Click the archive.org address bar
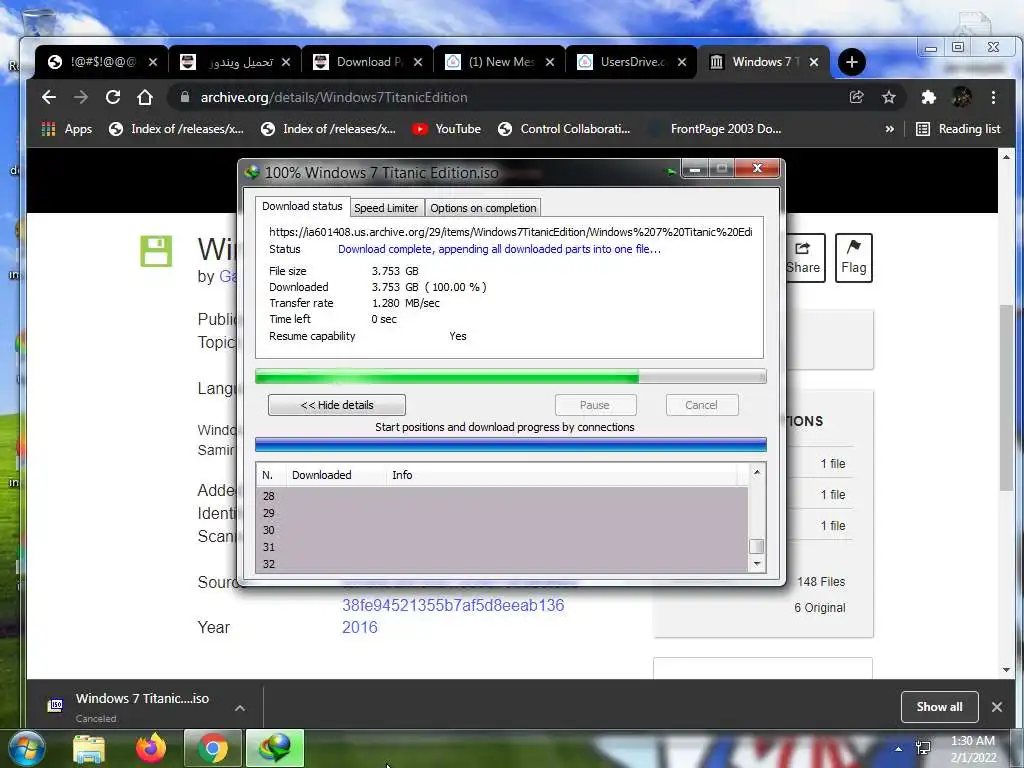This screenshot has height=768, width=1024. point(509,97)
